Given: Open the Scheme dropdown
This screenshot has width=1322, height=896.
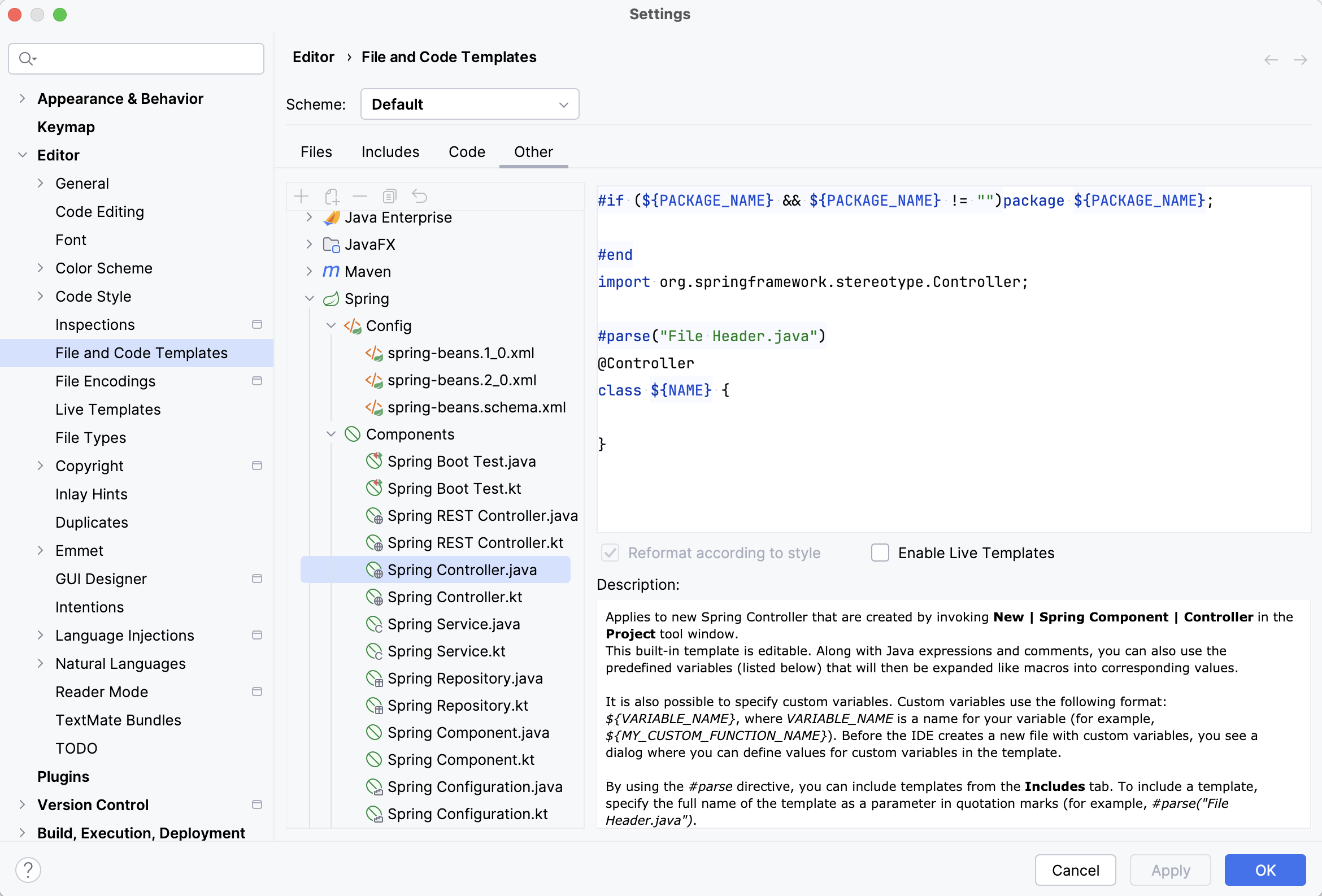Looking at the screenshot, I should [469, 104].
